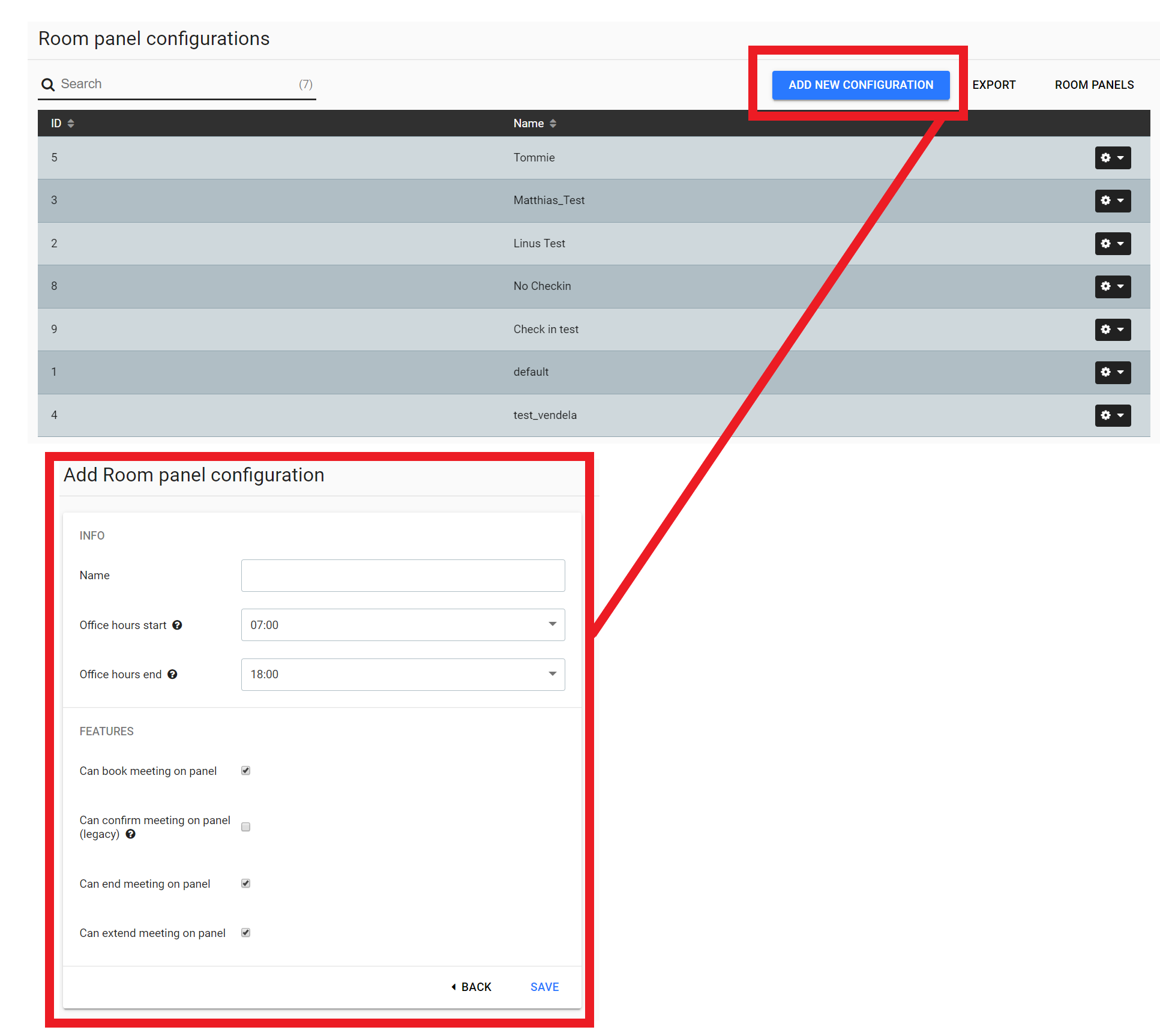The height and width of the screenshot is (1036, 1160).
Task: Click the Name column header label
Action: [529, 123]
